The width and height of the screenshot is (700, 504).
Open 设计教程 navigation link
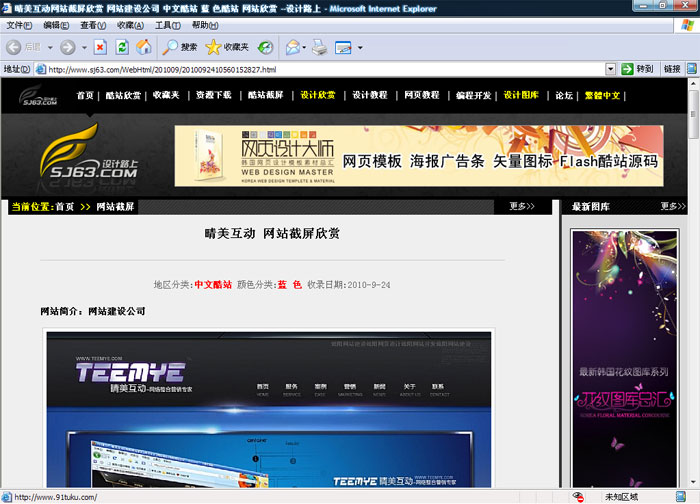[x=370, y=96]
